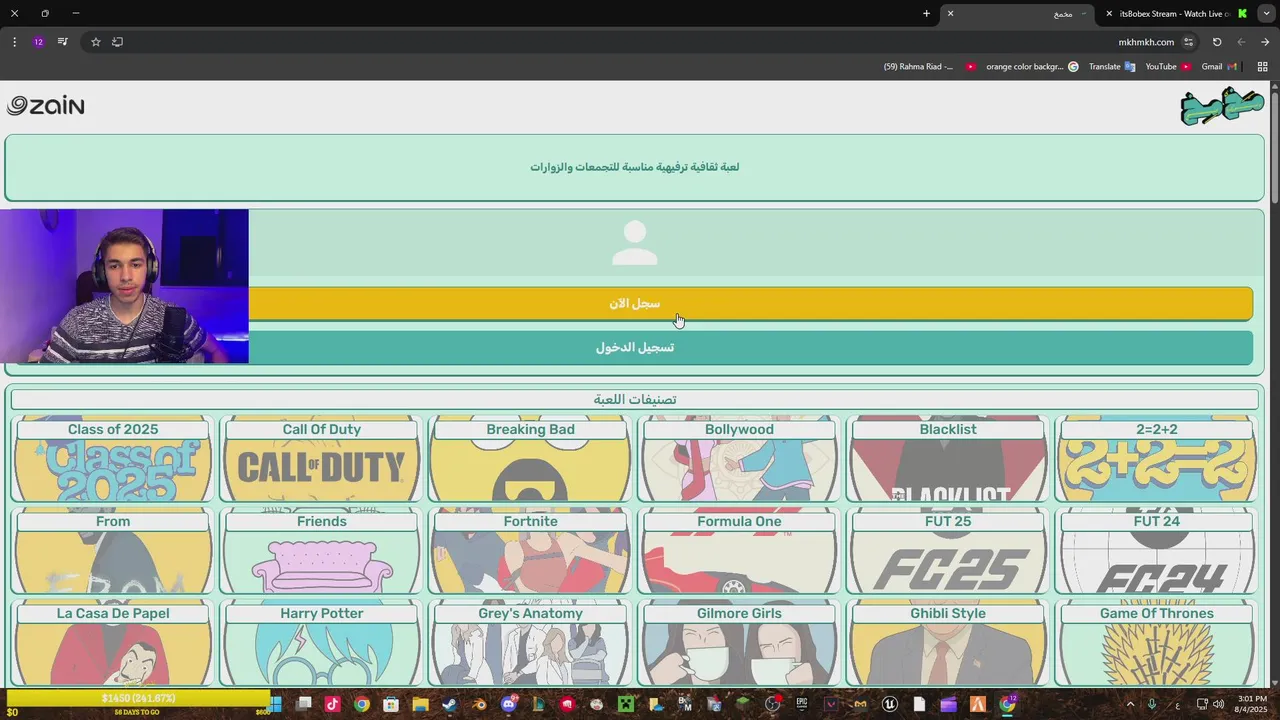This screenshot has width=1280, height=720.
Task: Open Epic Games Launcher in taskbar
Action: click(x=802, y=705)
